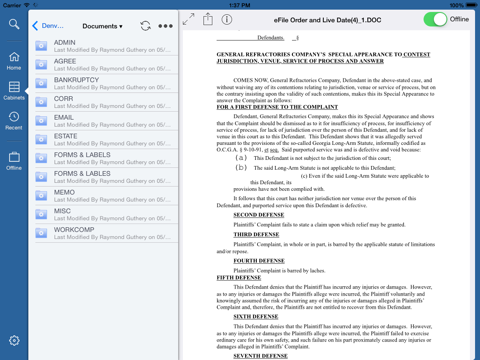The height and width of the screenshot is (360, 480).
Task: Open the BANKRUPTCY folder
Action: (x=106, y=83)
